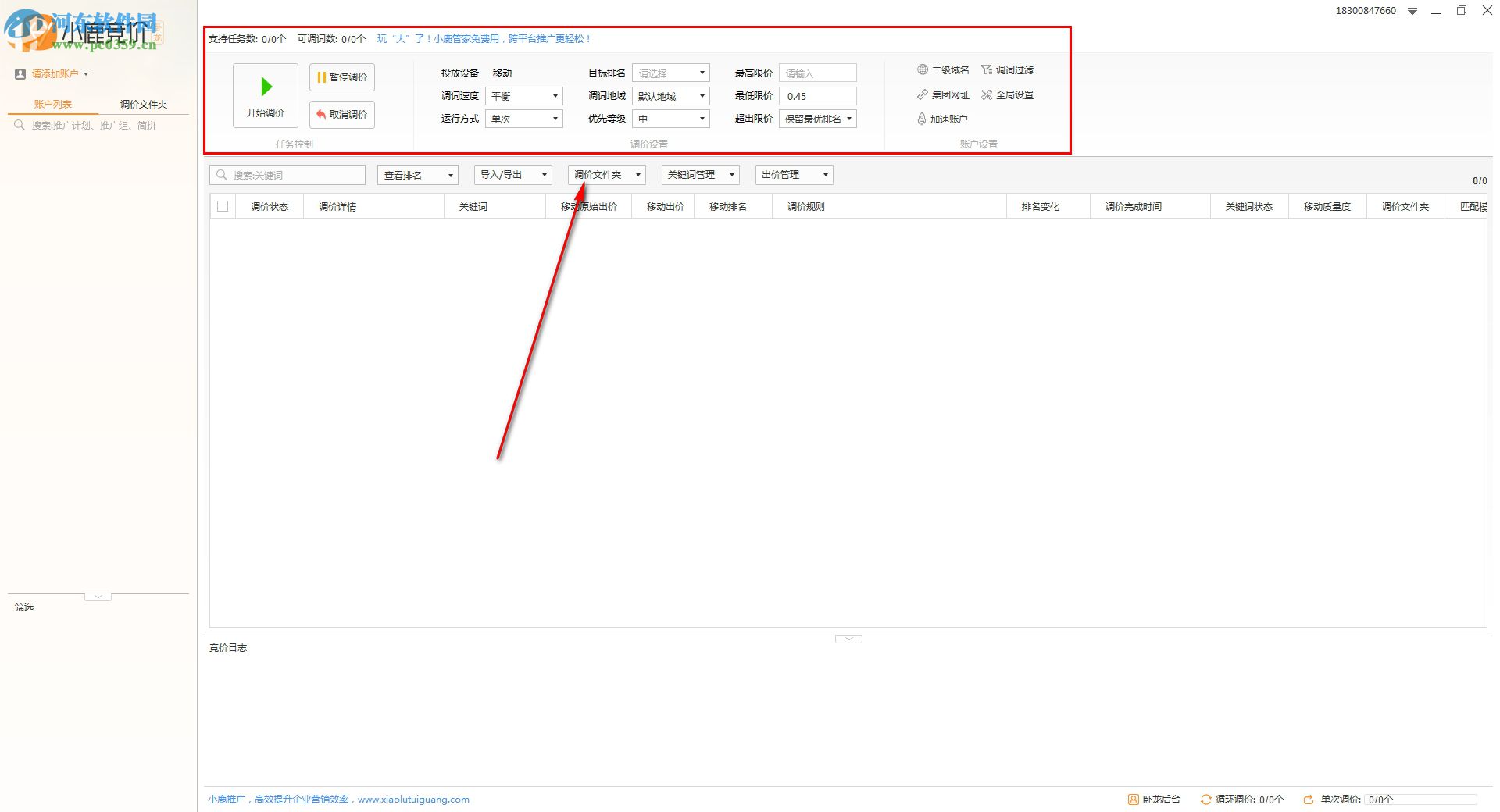
Task: Open the 关键词管理 dropdown menu
Action: tap(701, 175)
